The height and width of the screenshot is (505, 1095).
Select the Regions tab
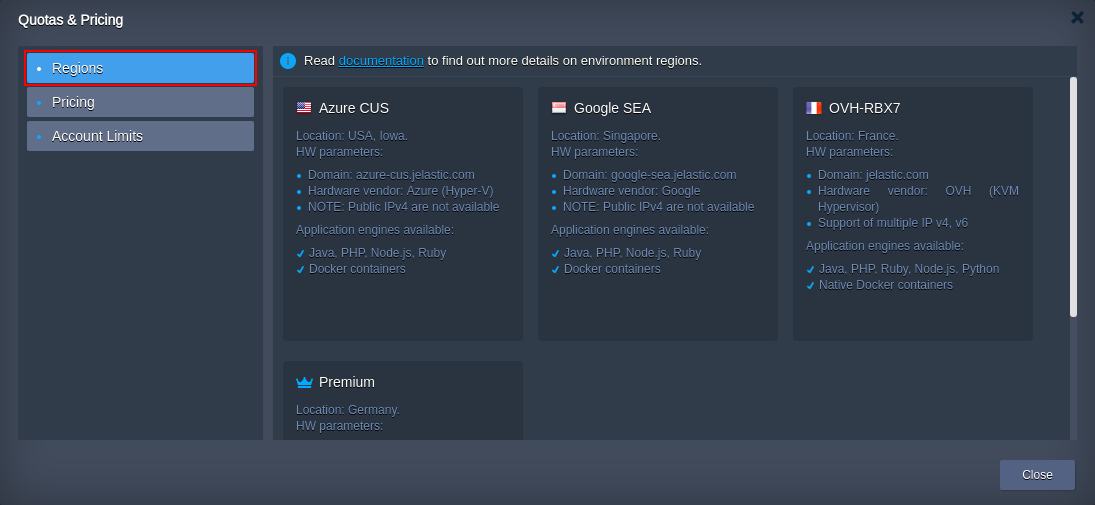point(140,68)
